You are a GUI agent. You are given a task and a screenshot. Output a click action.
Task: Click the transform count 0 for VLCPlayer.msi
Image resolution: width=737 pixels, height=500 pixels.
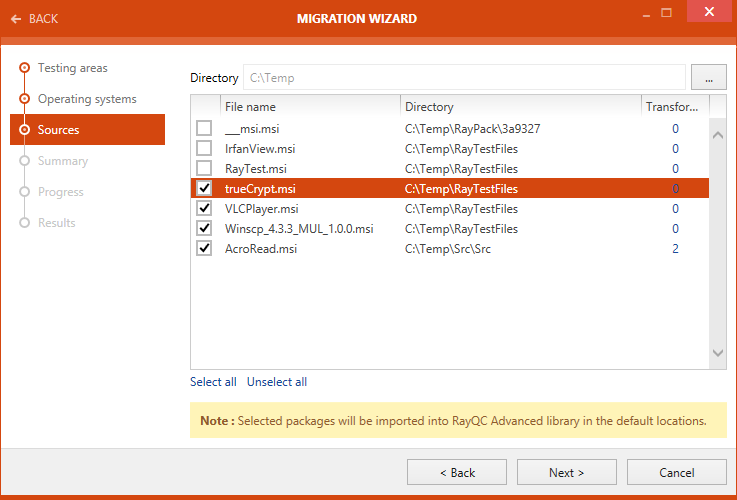coord(675,209)
